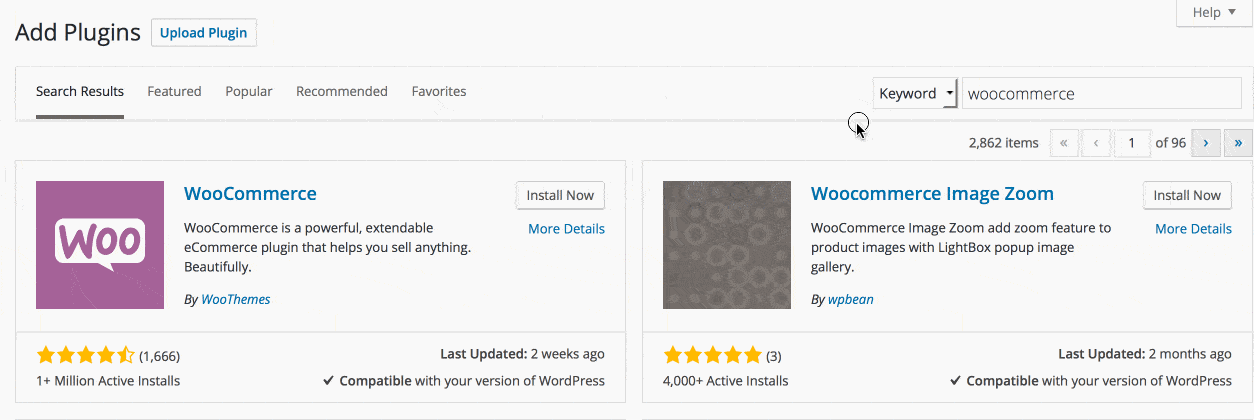Go to the previous page arrow

click(1096, 143)
